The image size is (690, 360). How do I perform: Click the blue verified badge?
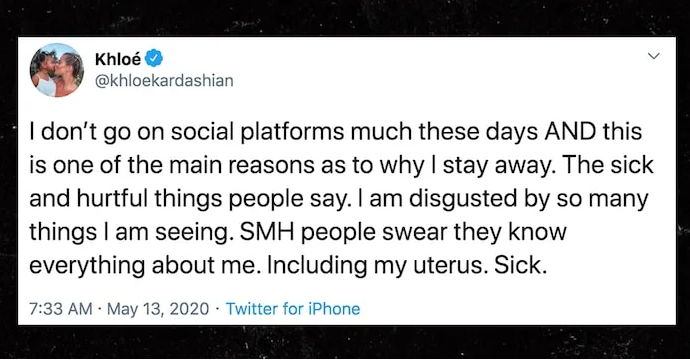pos(154,59)
